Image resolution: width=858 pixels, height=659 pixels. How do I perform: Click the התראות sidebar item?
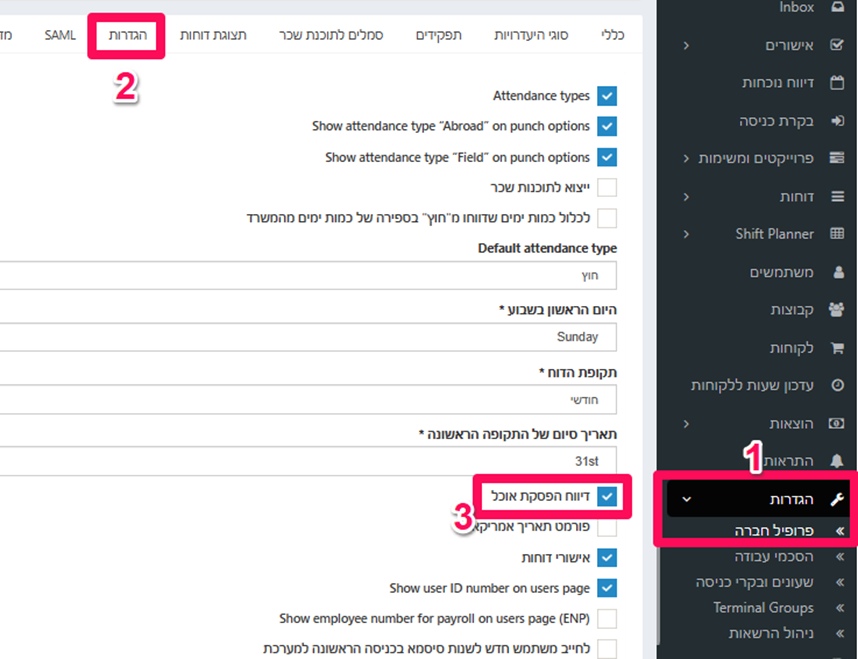click(x=789, y=461)
